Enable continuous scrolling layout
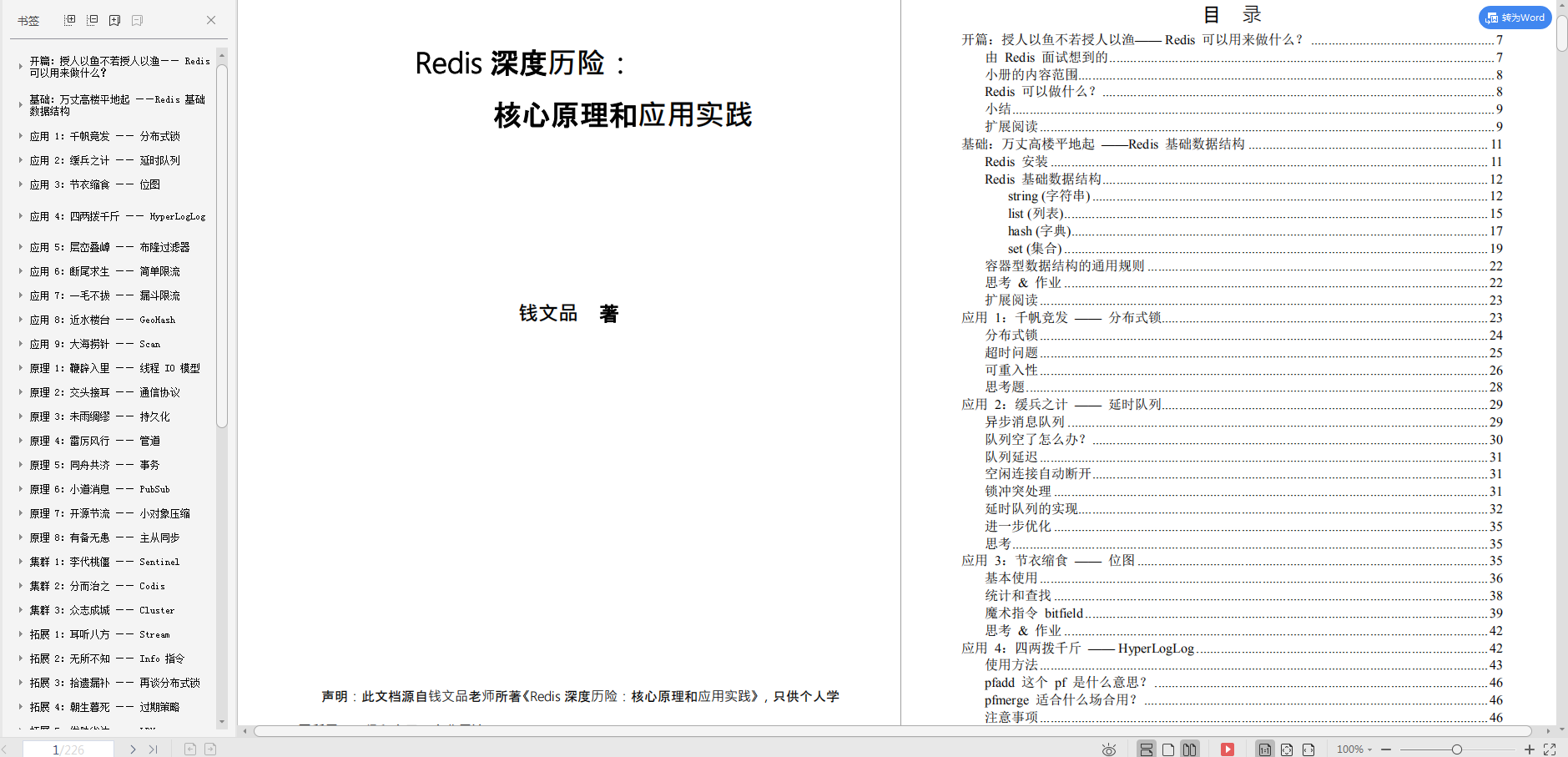This screenshot has width=1568, height=757. coord(1147,749)
